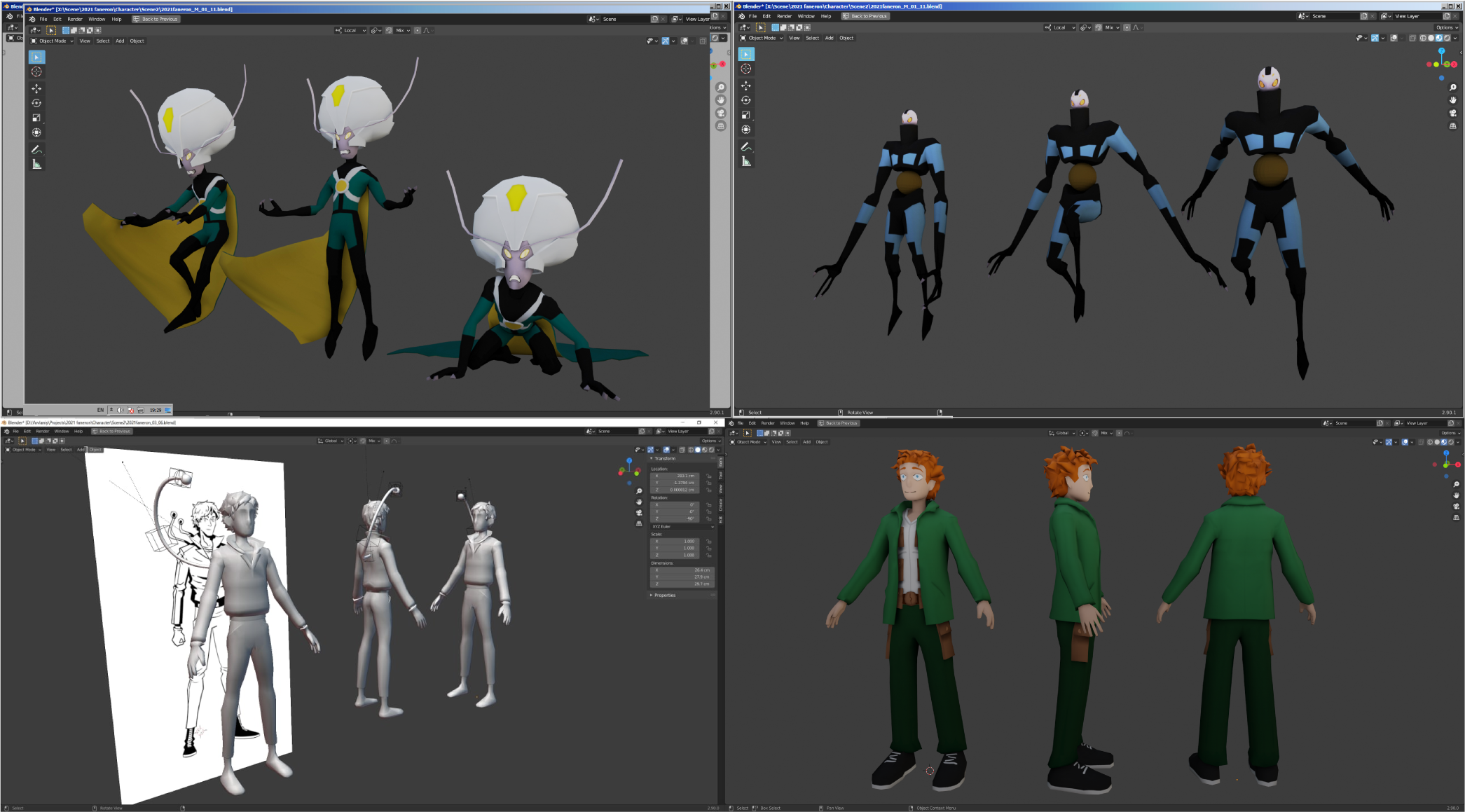This screenshot has width=1465, height=812.
Task: Toggle camera view icon in the green-jacket character window
Action: [x=1456, y=506]
